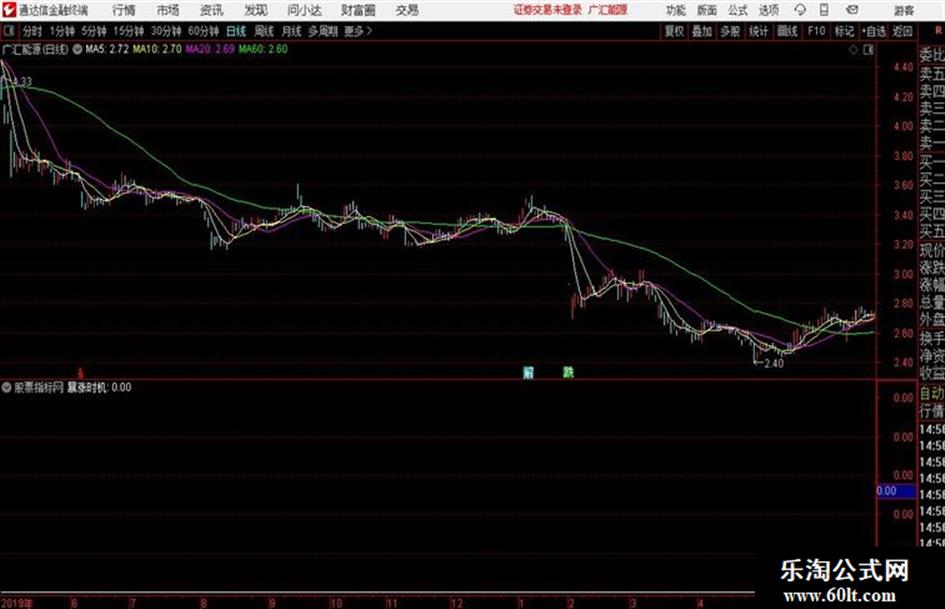945x609 pixels.
Task: Click the 叠加 overlay toolbar button
Action: pyautogui.click(x=702, y=31)
